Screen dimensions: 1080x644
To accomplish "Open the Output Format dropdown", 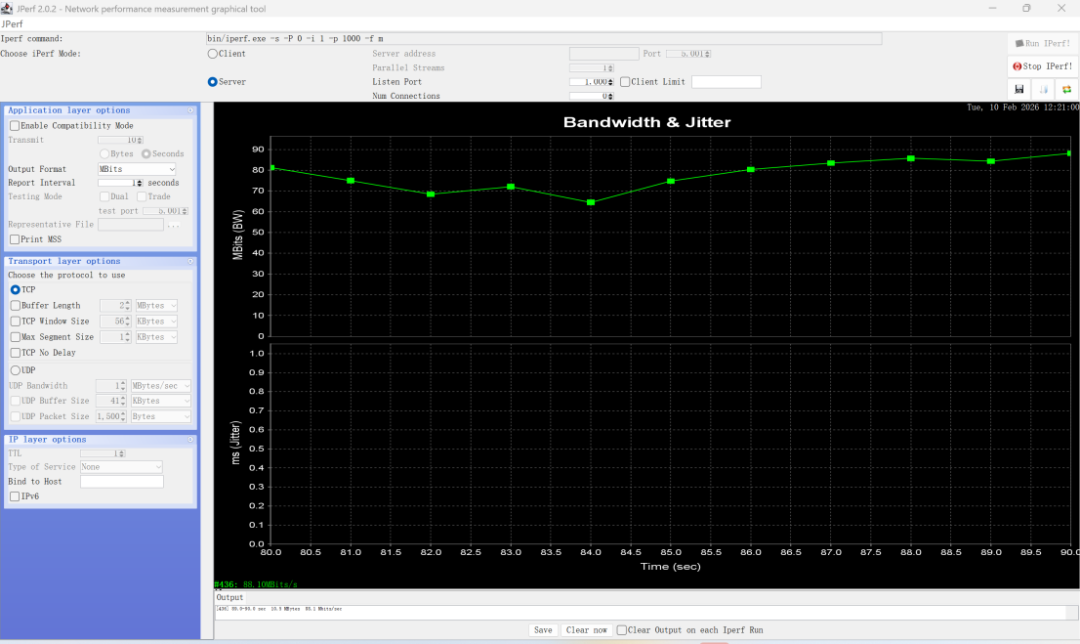I will tap(136, 170).
